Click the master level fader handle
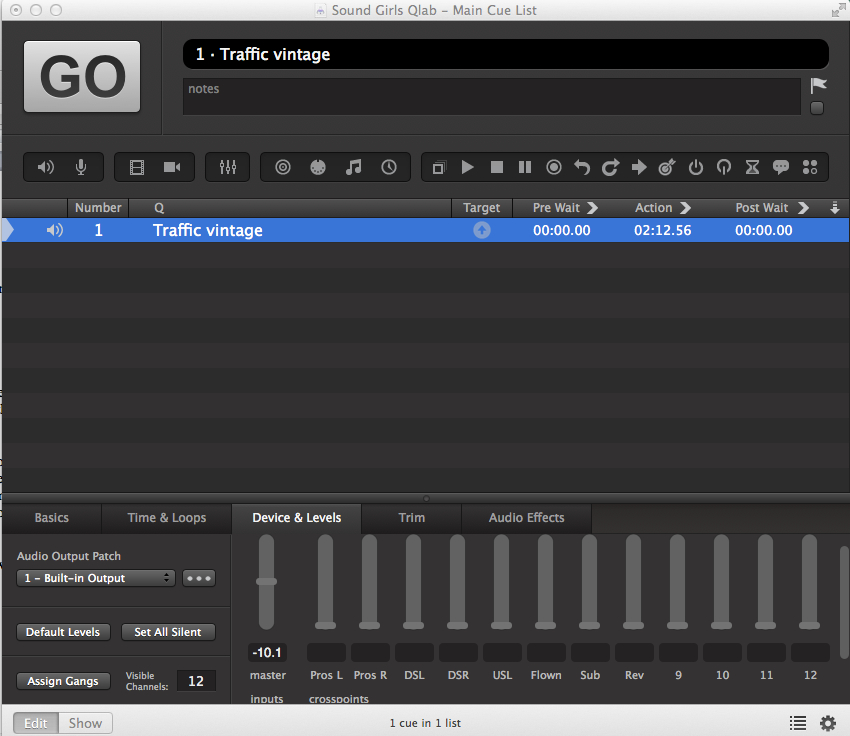This screenshot has width=850, height=736. point(266,581)
